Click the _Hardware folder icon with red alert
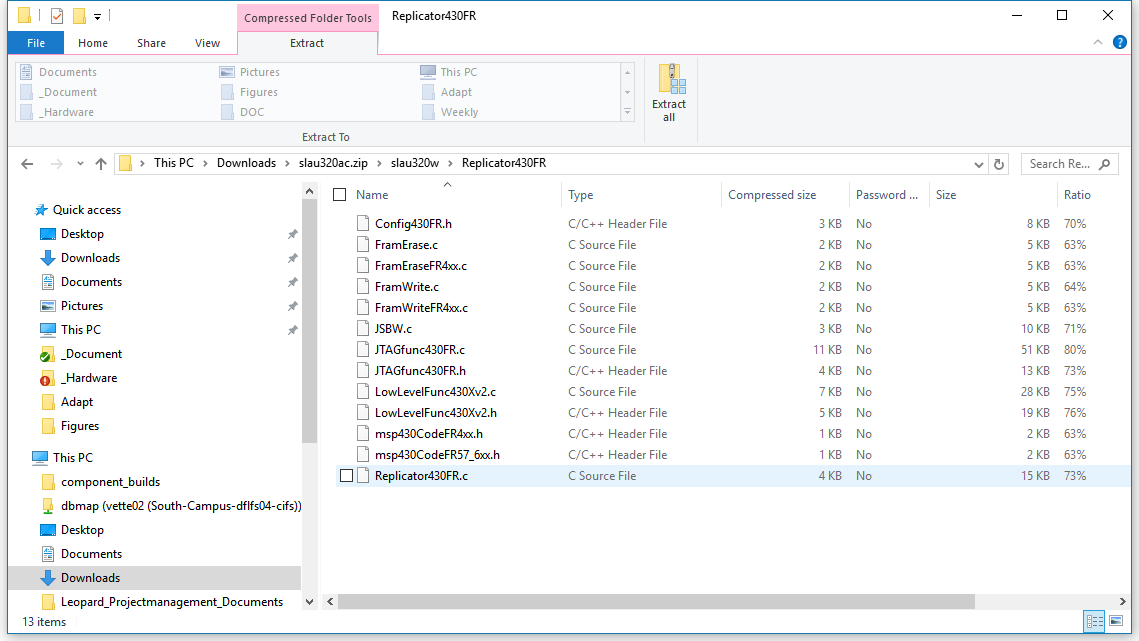Viewport: 1139px width, 641px height. point(47,379)
